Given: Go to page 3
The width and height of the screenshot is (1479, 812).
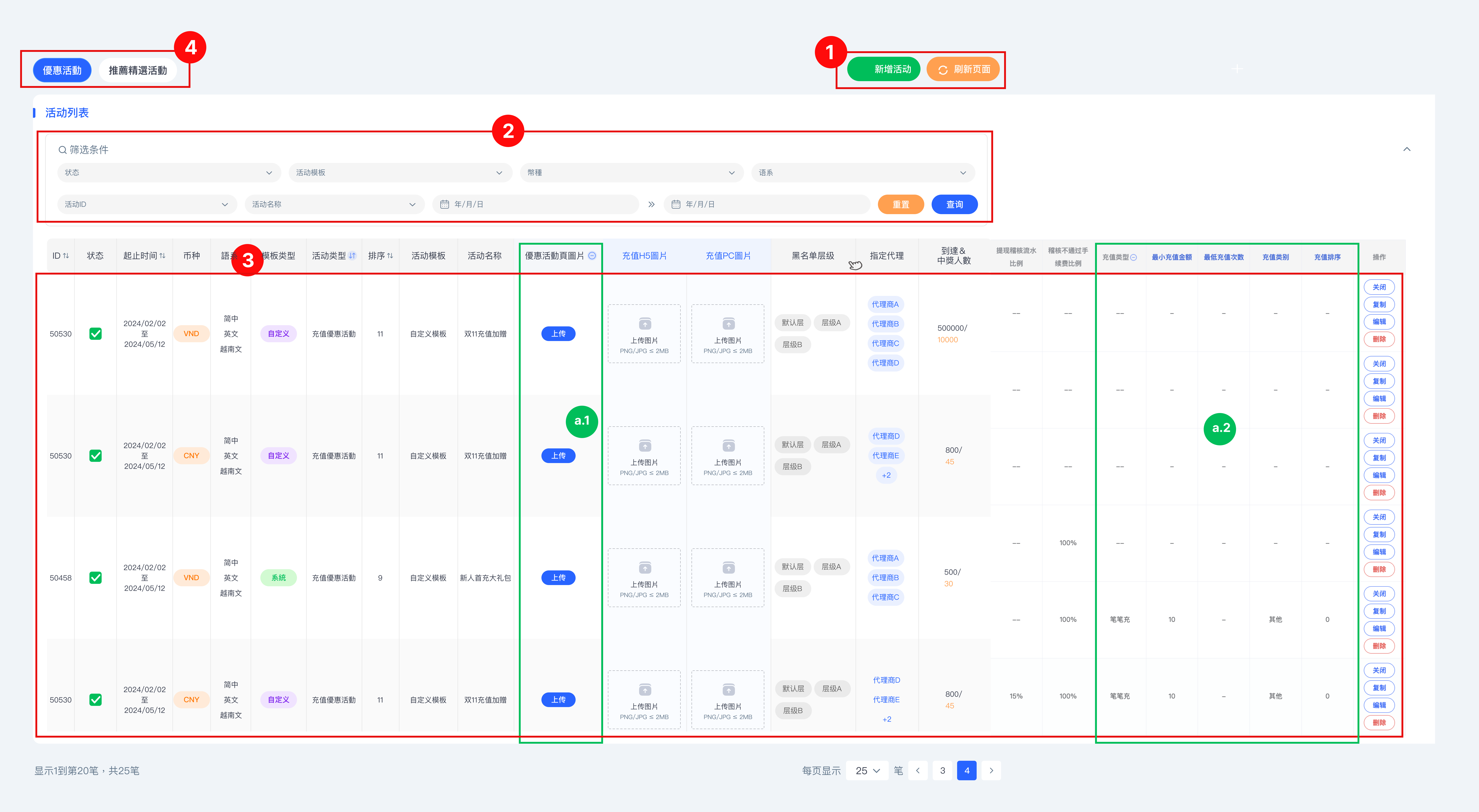Looking at the screenshot, I should point(942,771).
